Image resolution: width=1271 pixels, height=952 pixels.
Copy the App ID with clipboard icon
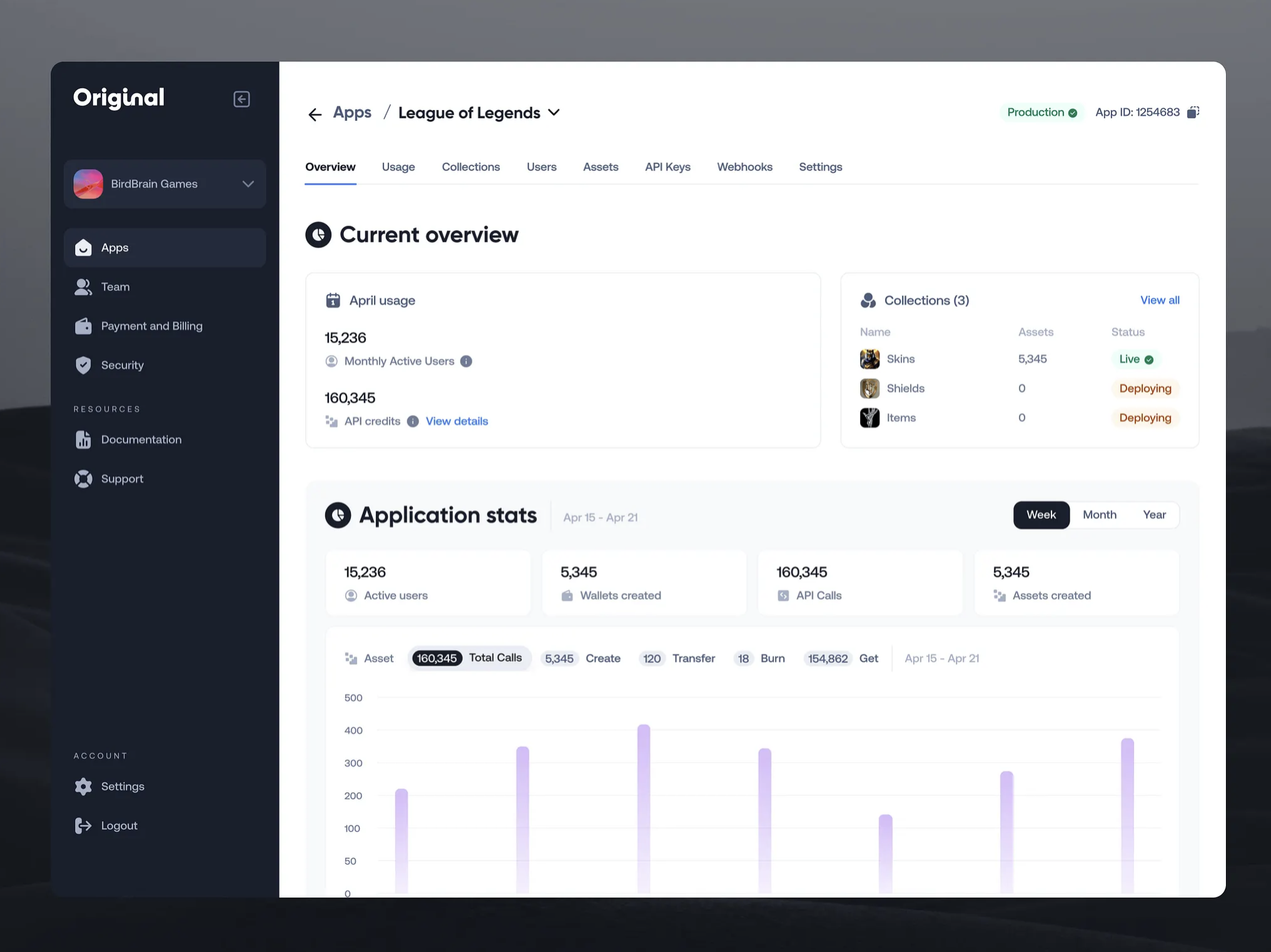point(1193,113)
